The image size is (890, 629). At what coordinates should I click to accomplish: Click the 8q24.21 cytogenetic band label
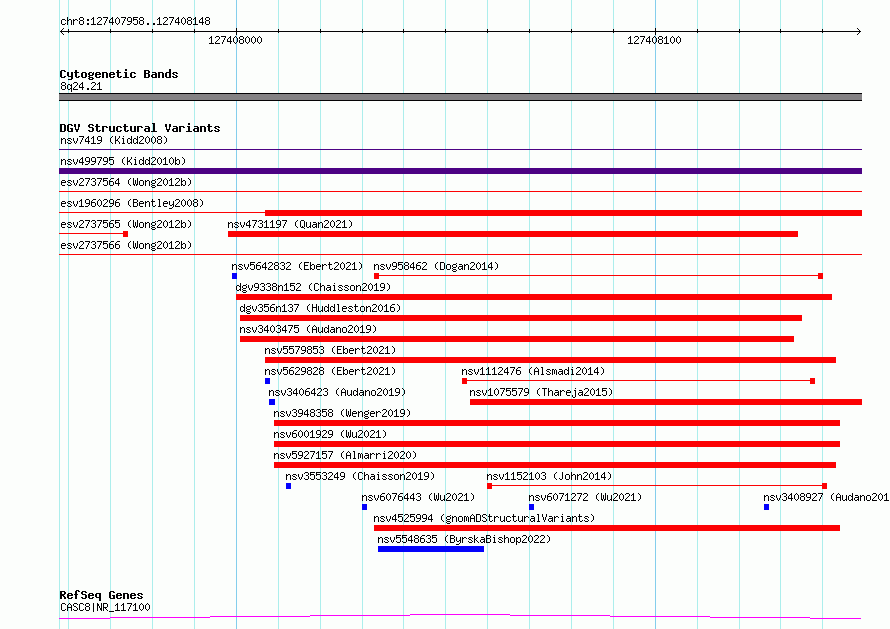tap(81, 86)
